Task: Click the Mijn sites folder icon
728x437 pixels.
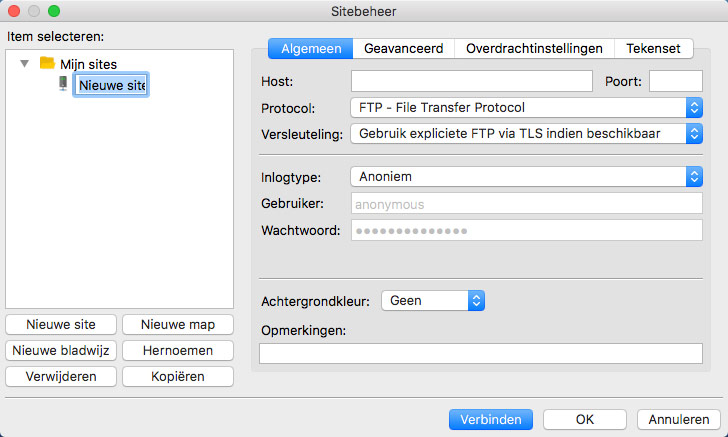Action: 47,63
